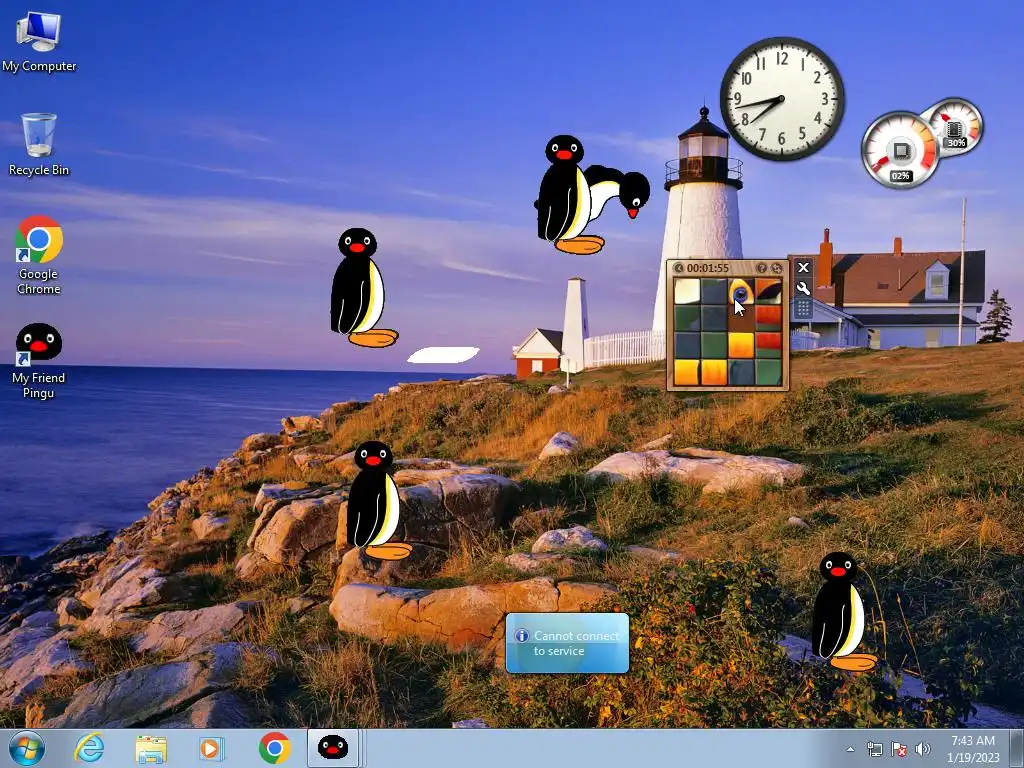Click the toucan beak tile in puzzle's top-right

pyautogui.click(x=768, y=291)
